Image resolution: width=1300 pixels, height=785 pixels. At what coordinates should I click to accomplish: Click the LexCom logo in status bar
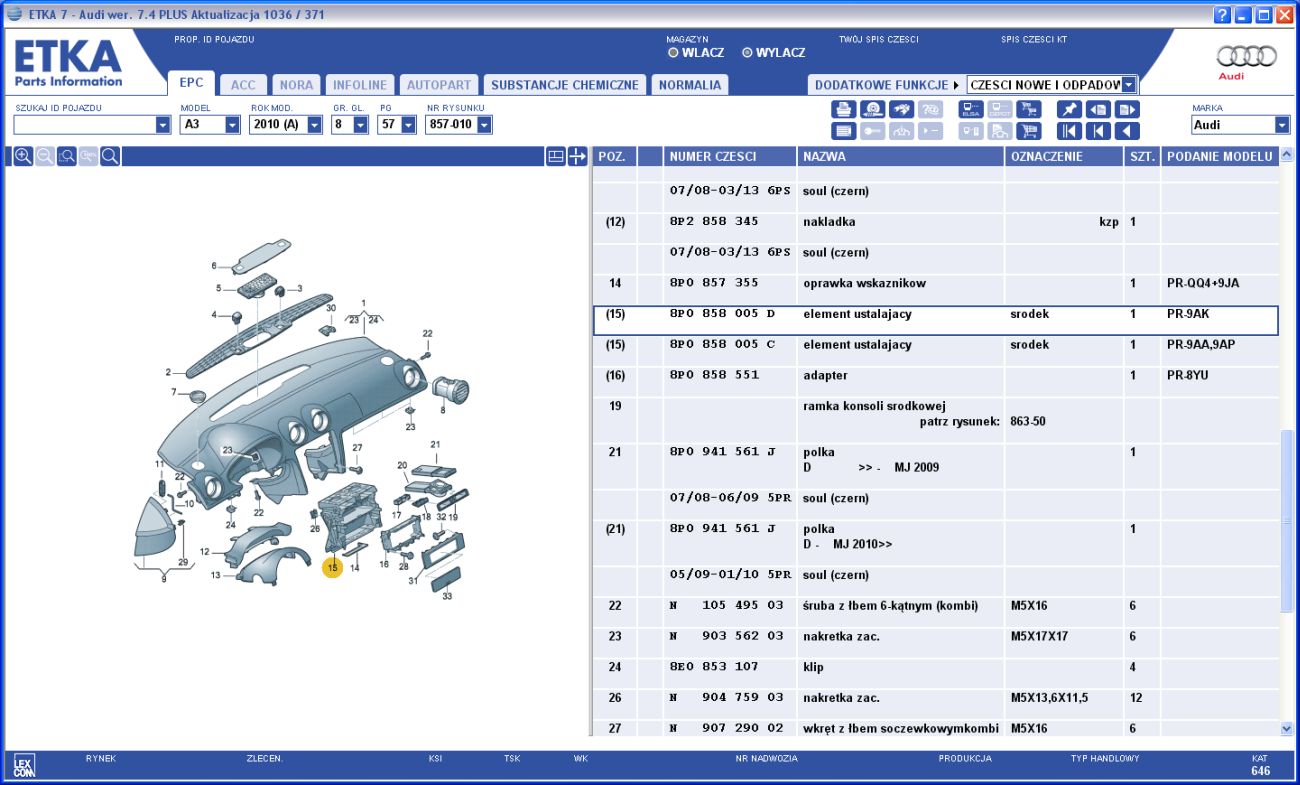coord(23,767)
